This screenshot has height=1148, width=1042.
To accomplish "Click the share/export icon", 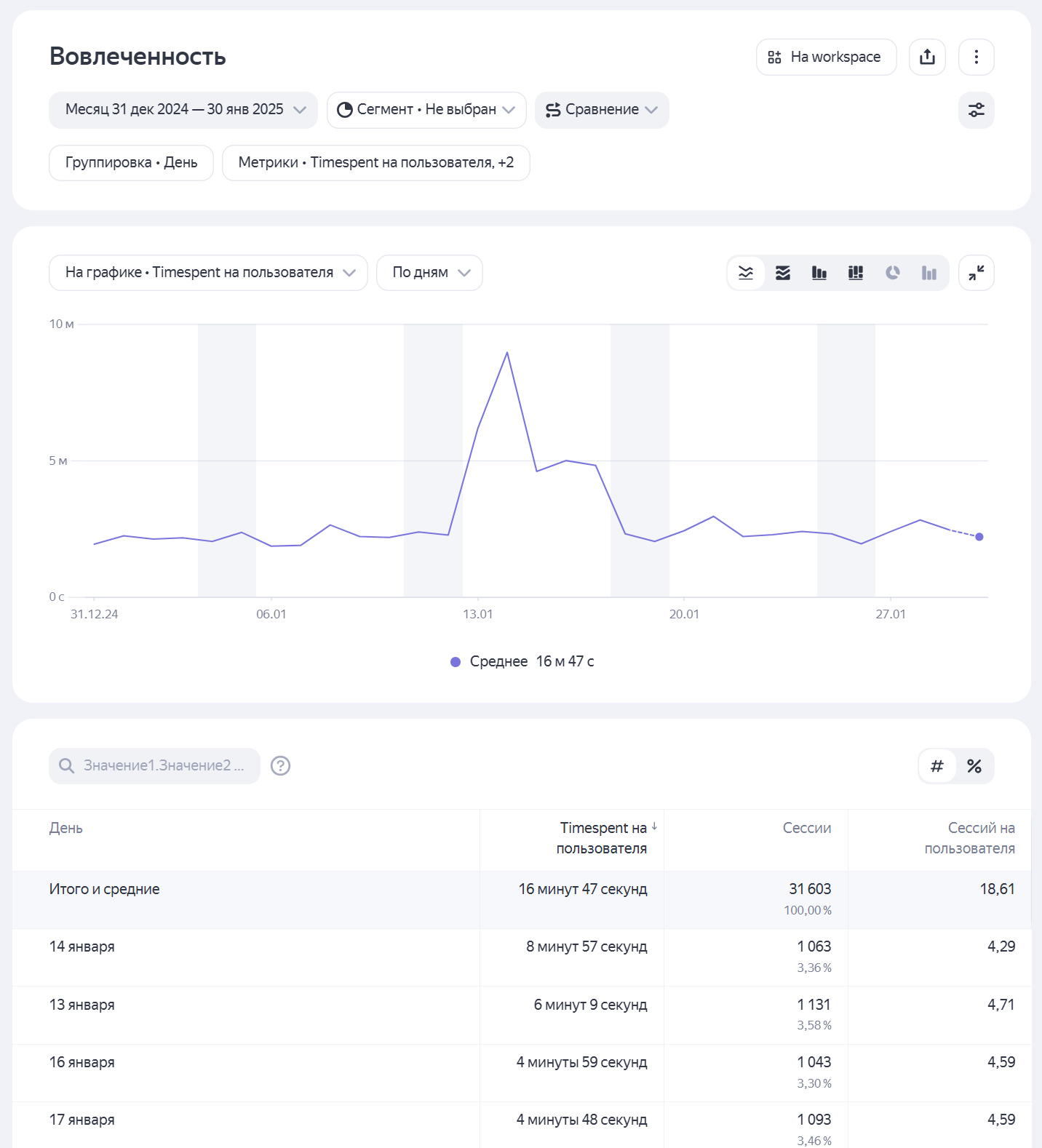I will coord(927,57).
